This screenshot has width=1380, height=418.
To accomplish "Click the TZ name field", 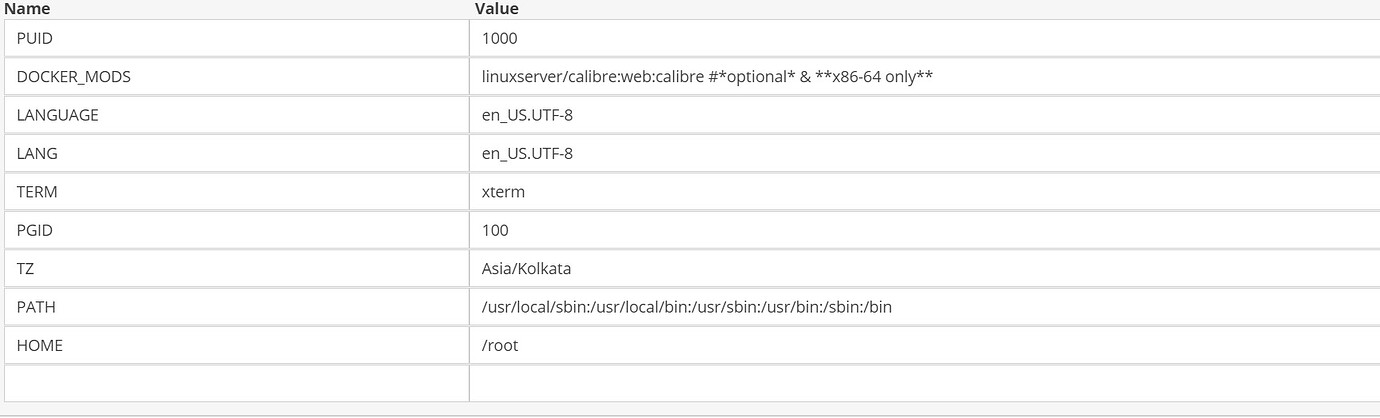I will [x=236, y=268].
